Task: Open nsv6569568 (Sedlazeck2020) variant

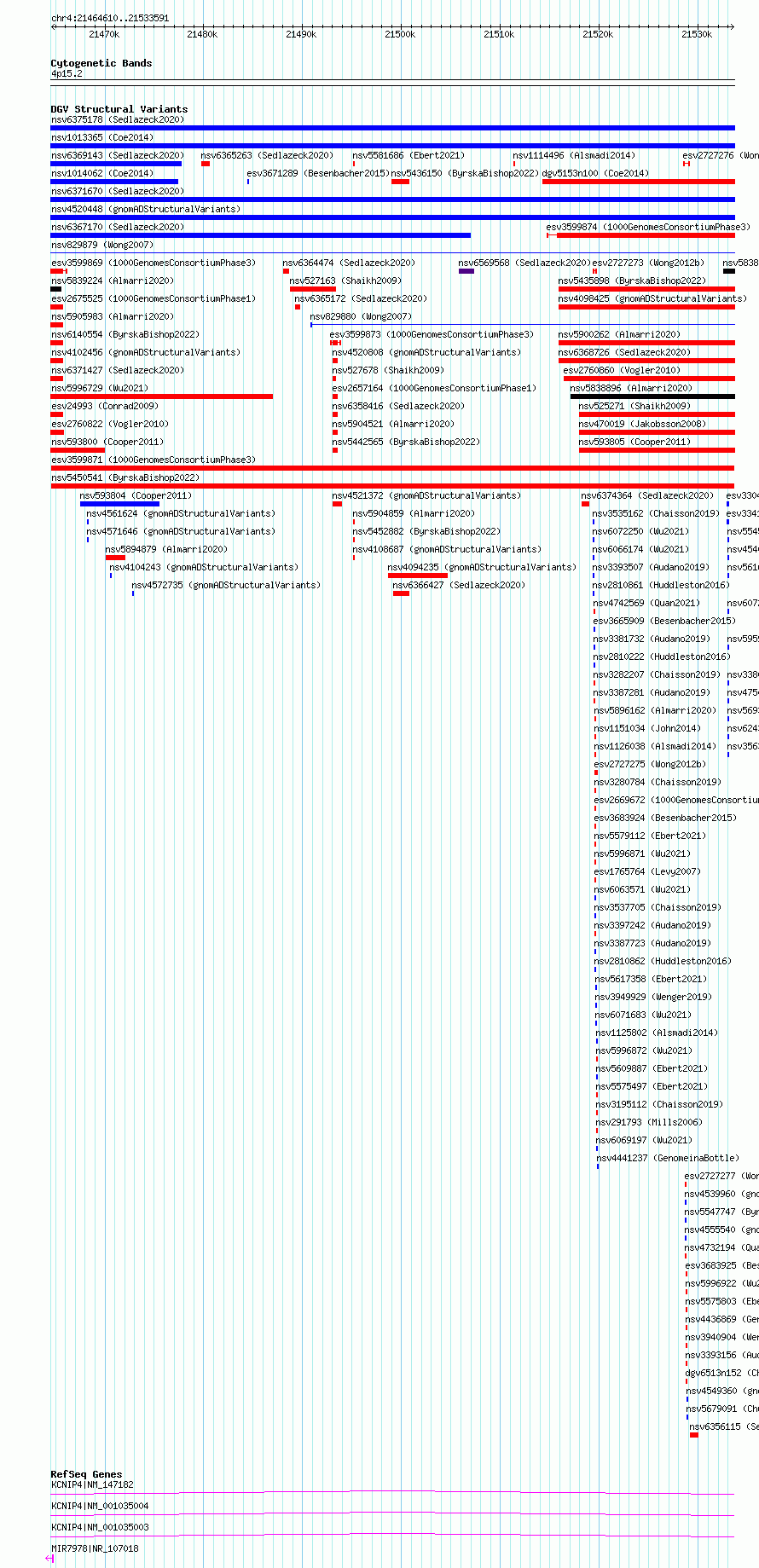Action: click(524, 263)
